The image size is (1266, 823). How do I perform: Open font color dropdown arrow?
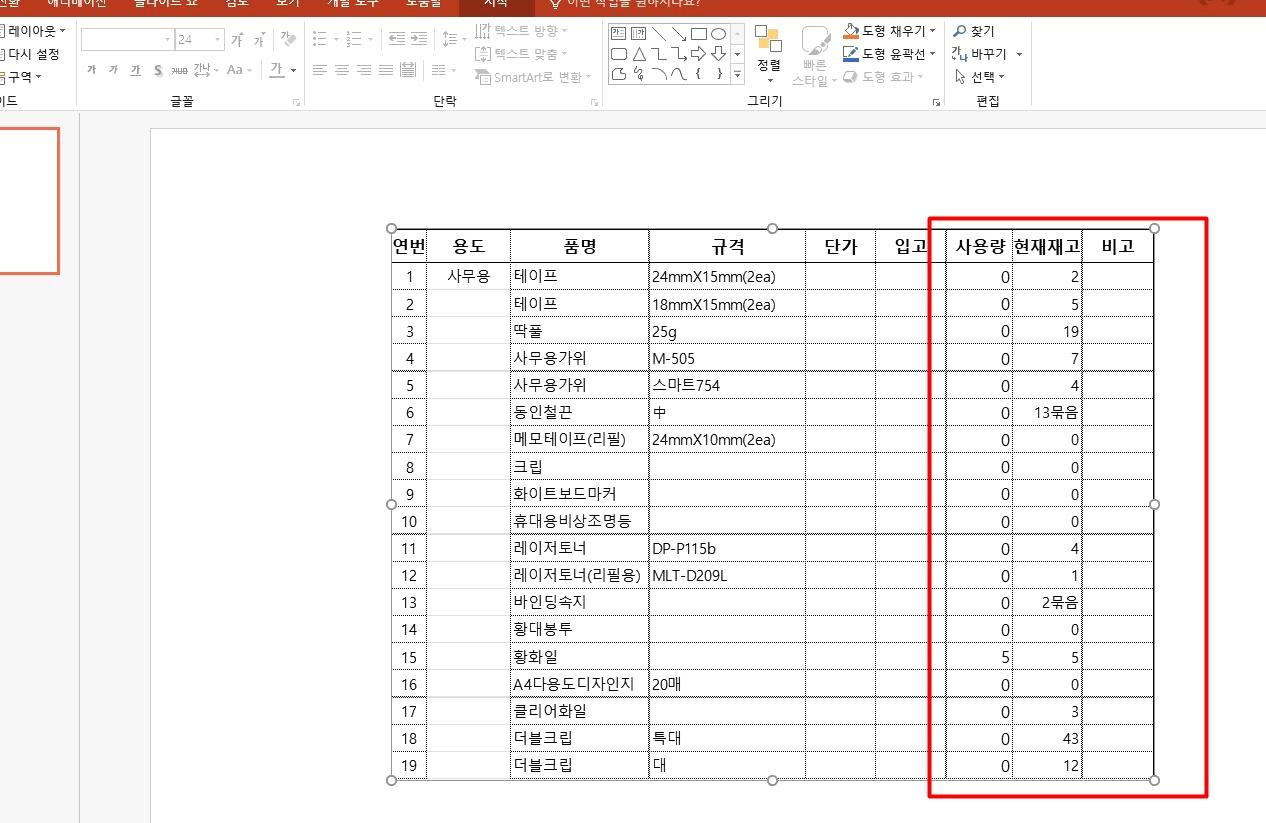tap(293, 70)
